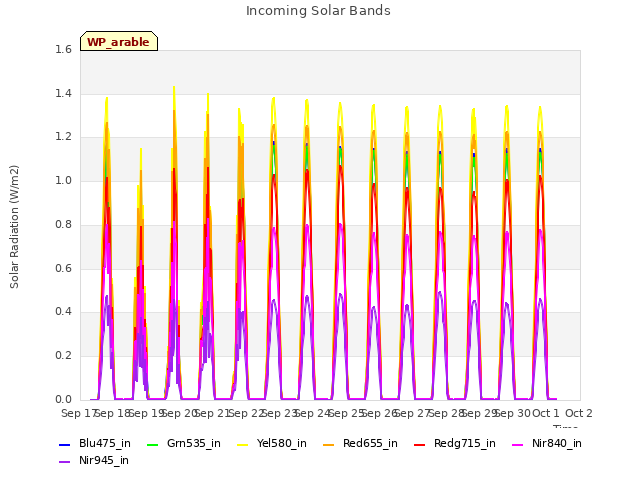Click the Sep 17 x-axis date label

[78, 413]
